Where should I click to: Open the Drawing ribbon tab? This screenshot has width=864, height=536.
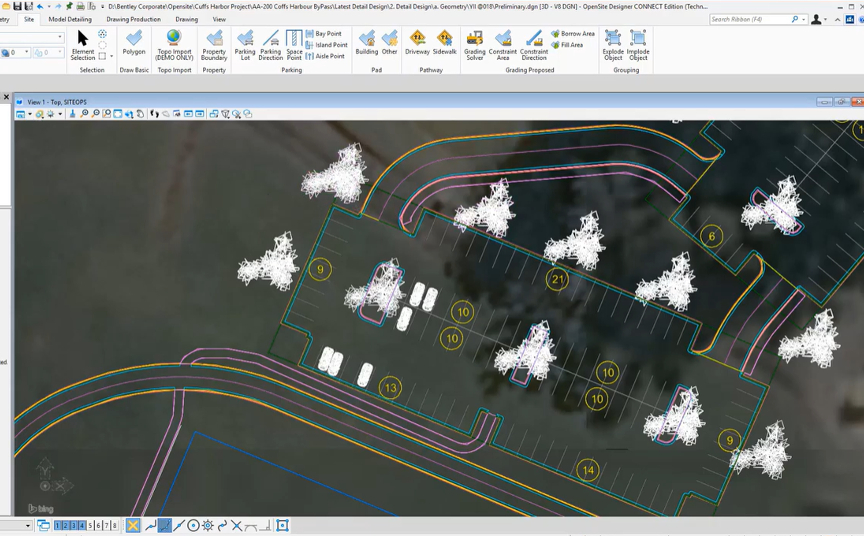click(x=186, y=19)
